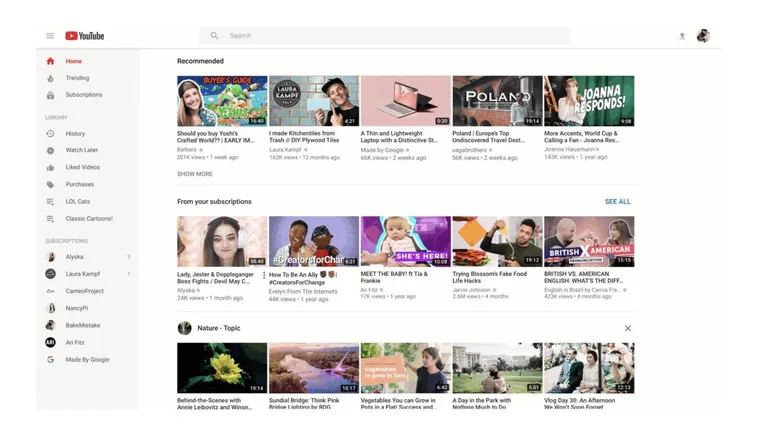Click Laura Kampf channel avatar in sidebar
770x433 pixels.
point(50,274)
